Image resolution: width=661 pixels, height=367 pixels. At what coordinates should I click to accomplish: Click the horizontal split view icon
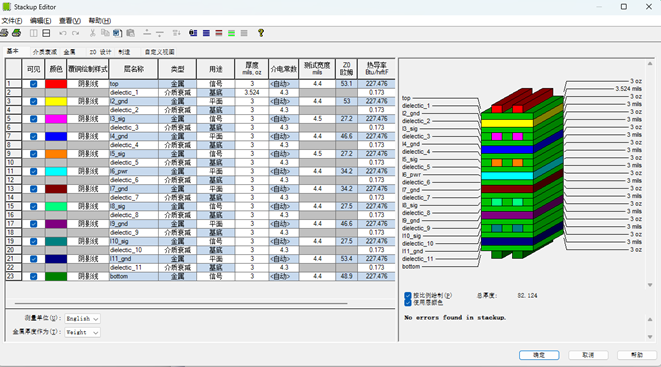tap(46, 33)
